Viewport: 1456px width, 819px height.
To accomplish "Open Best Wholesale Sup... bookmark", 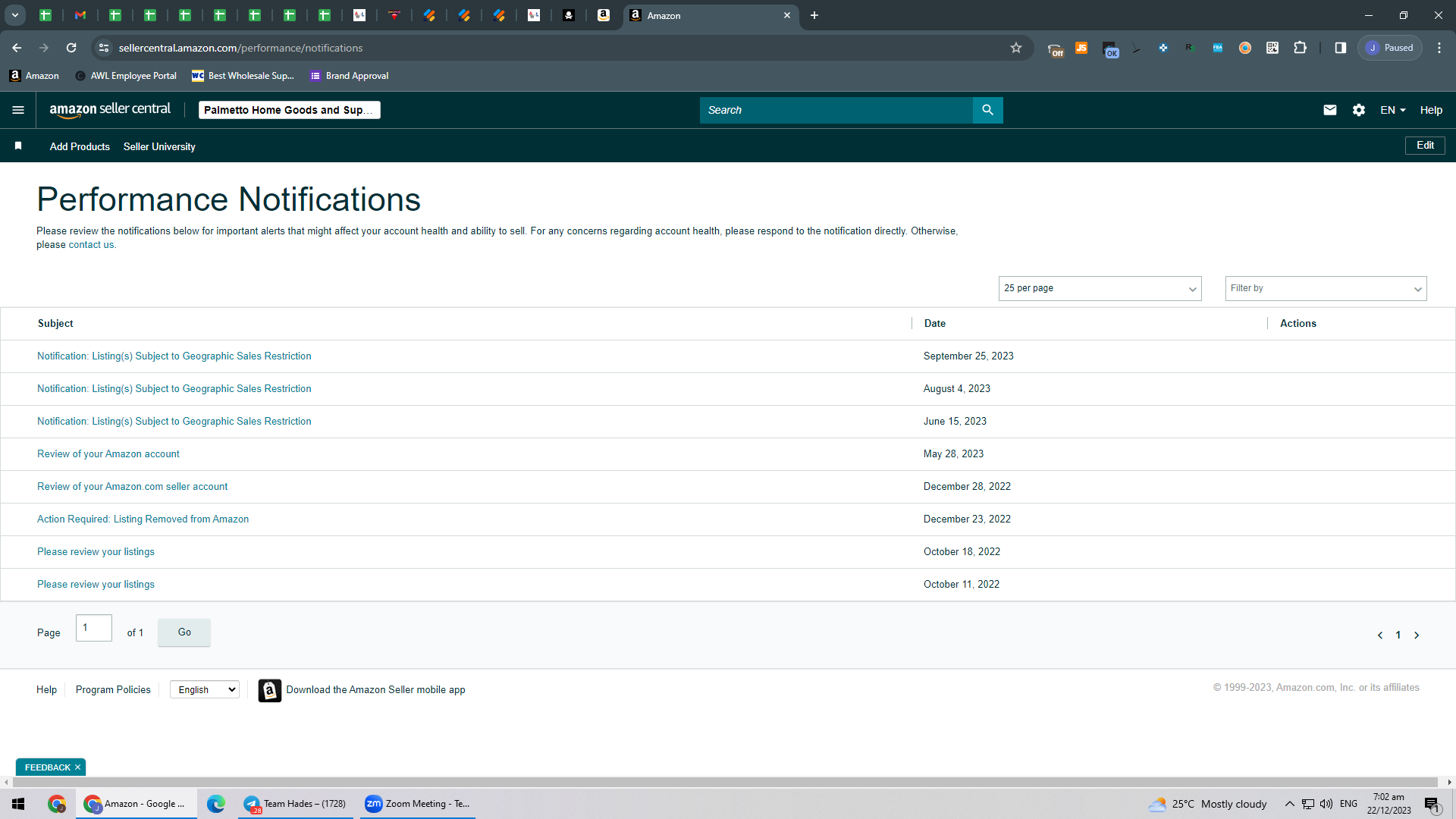I will tap(243, 76).
